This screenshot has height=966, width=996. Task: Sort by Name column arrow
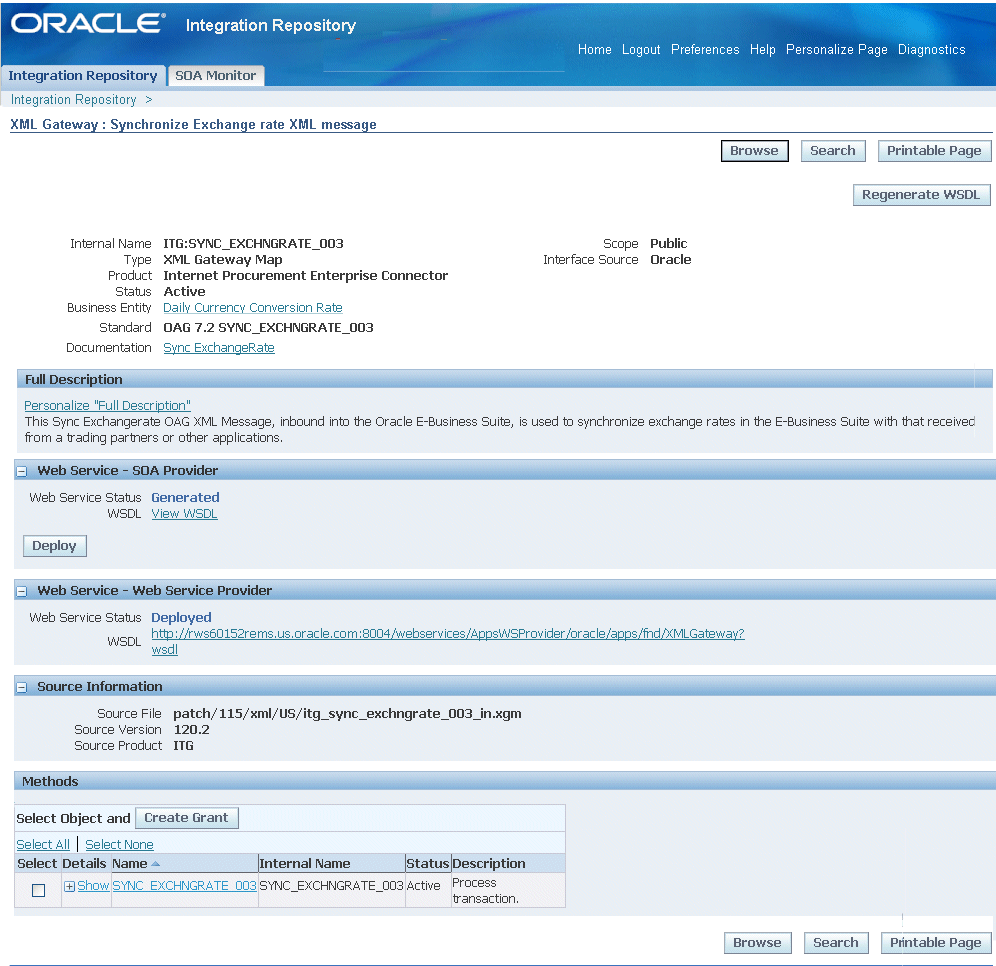click(x=156, y=864)
